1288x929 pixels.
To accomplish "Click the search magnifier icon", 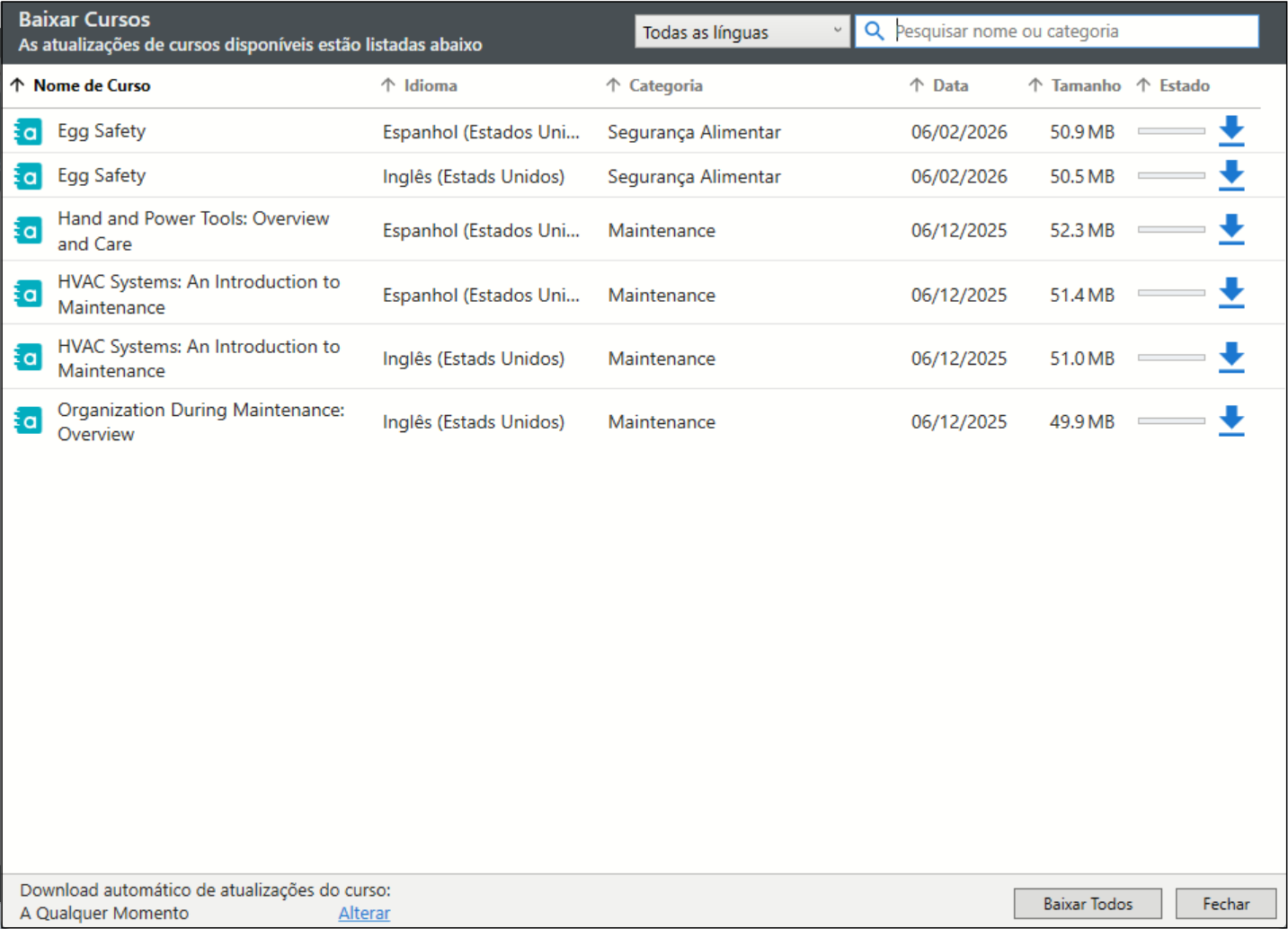I will tap(874, 31).
